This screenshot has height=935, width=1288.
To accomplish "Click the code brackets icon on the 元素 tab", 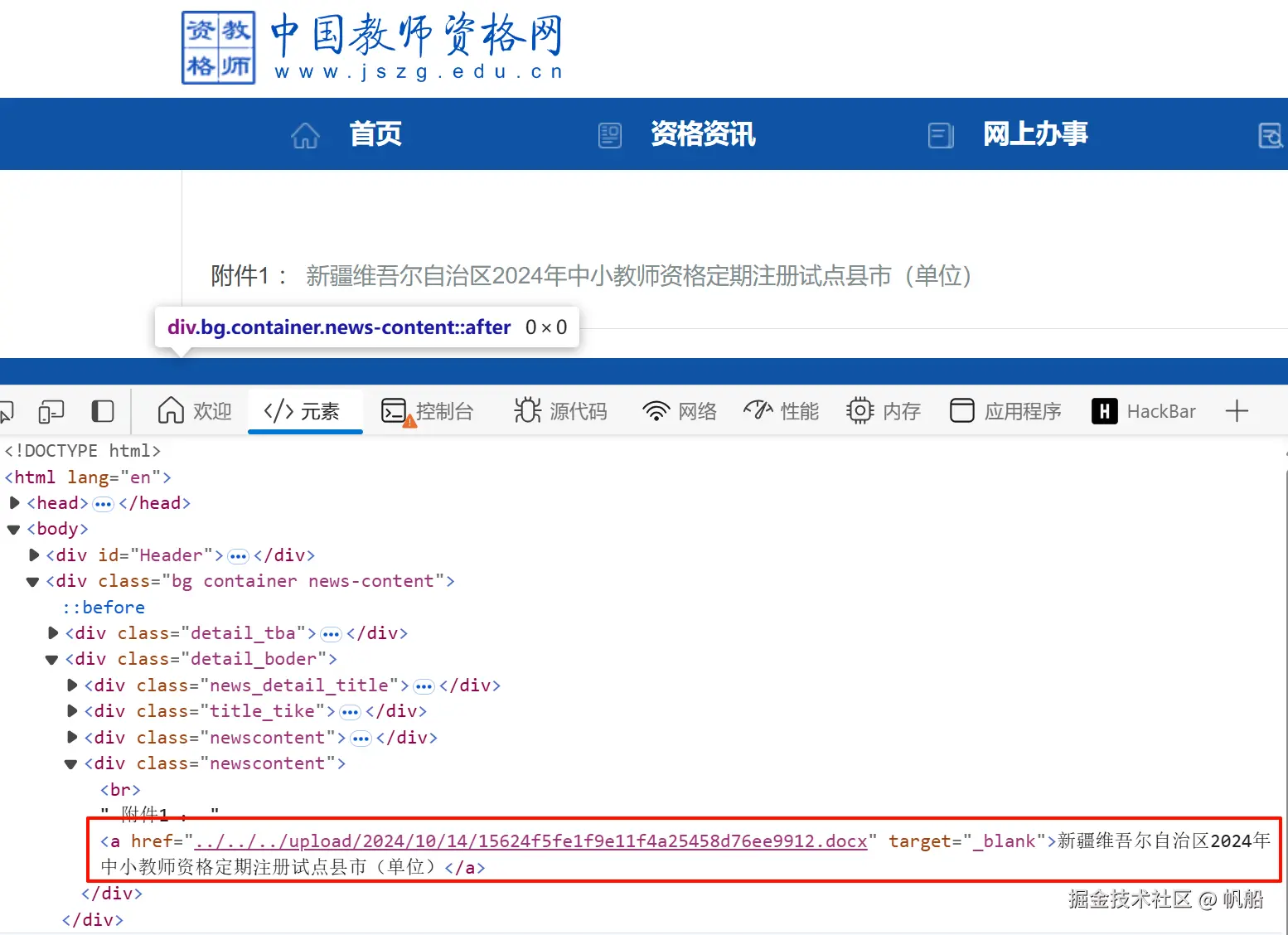I will point(278,411).
